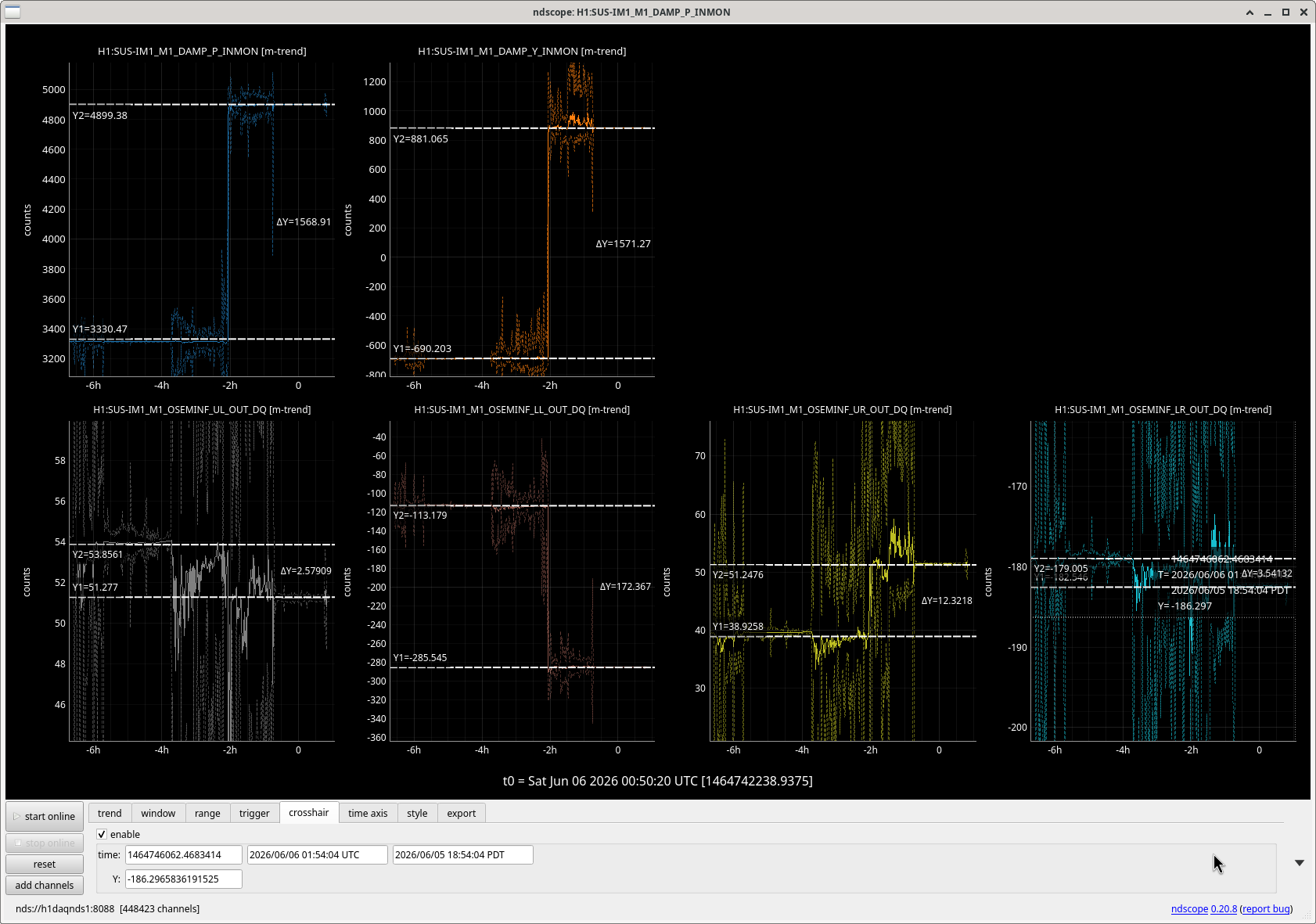The height and width of the screenshot is (924, 1316).
Task: Click the window menu icon in title bar
Action: click(x=12, y=12)
